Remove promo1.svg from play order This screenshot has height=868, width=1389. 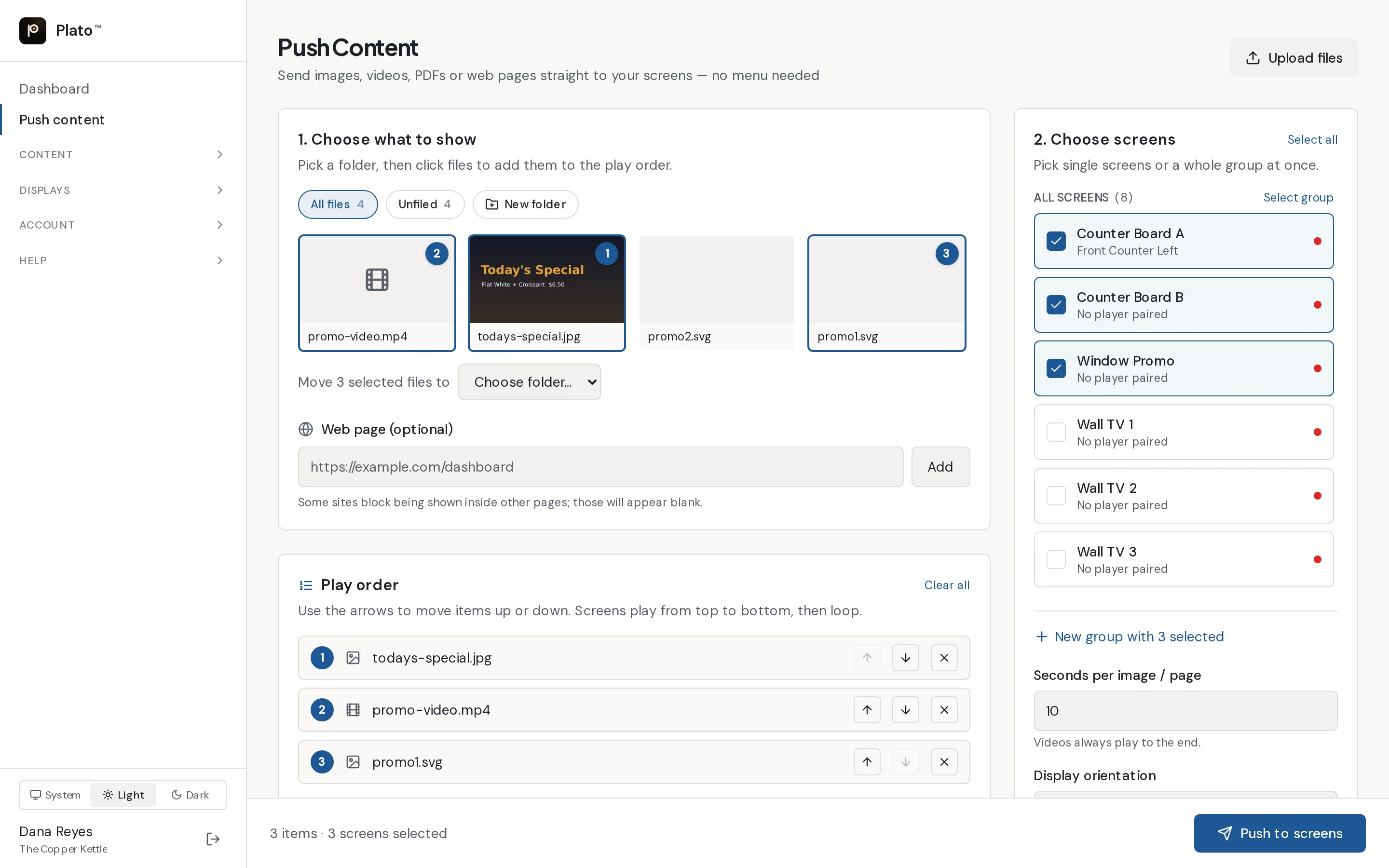tap(943, 762)
